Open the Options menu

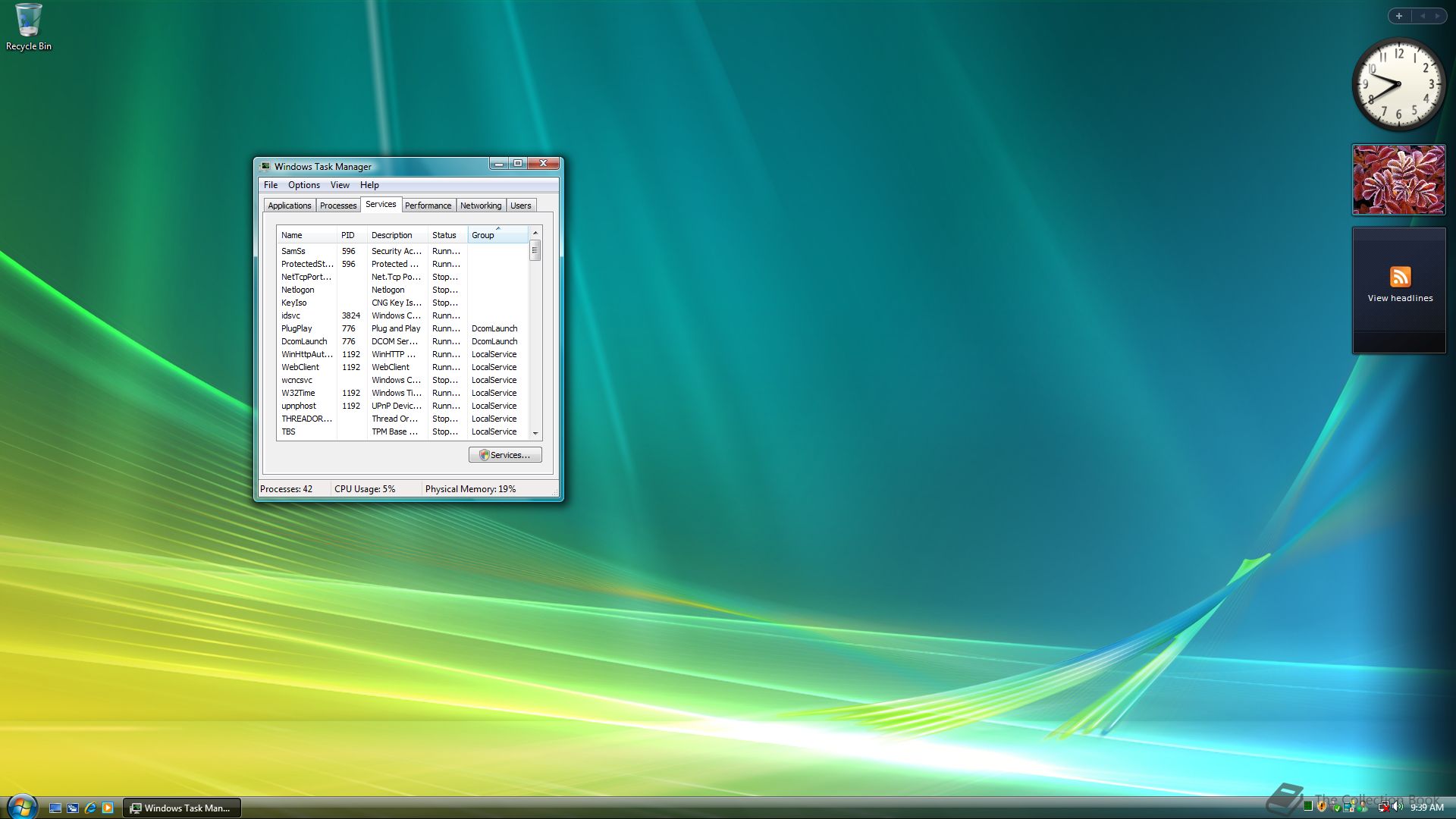click(304, 185)
